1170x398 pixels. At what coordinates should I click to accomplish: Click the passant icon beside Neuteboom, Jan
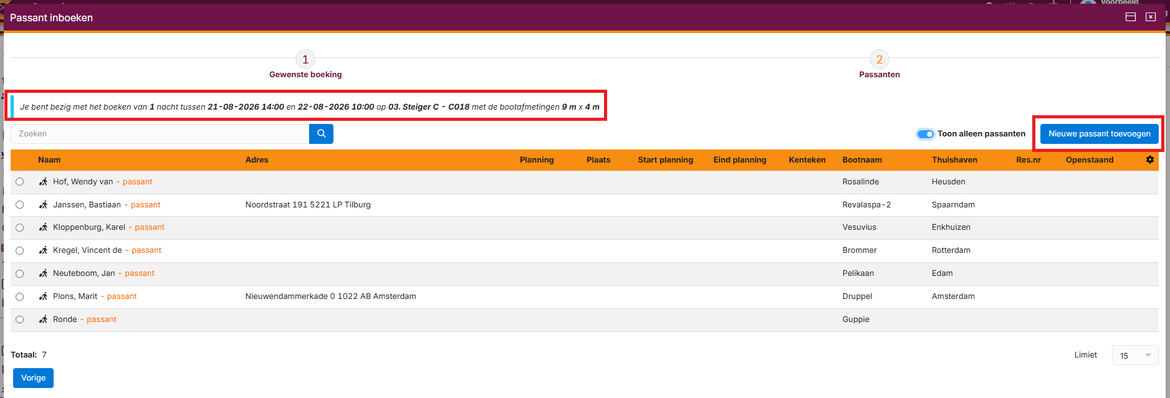43,273
